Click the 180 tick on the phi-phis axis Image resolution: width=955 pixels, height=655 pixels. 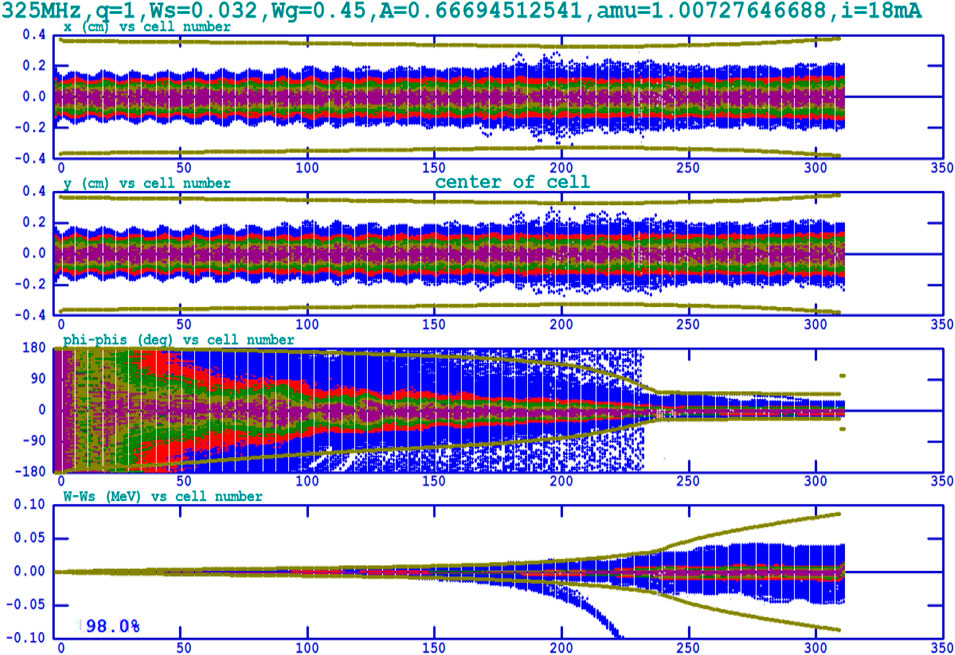(x=34, y=348)
